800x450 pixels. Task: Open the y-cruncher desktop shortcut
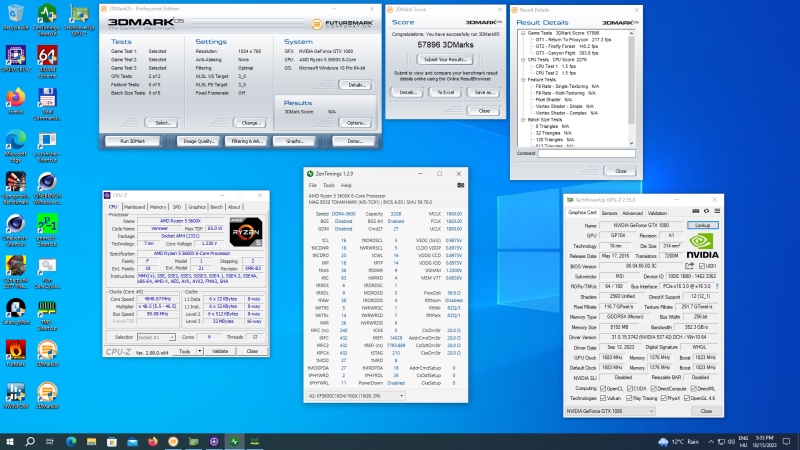point(47,146)
